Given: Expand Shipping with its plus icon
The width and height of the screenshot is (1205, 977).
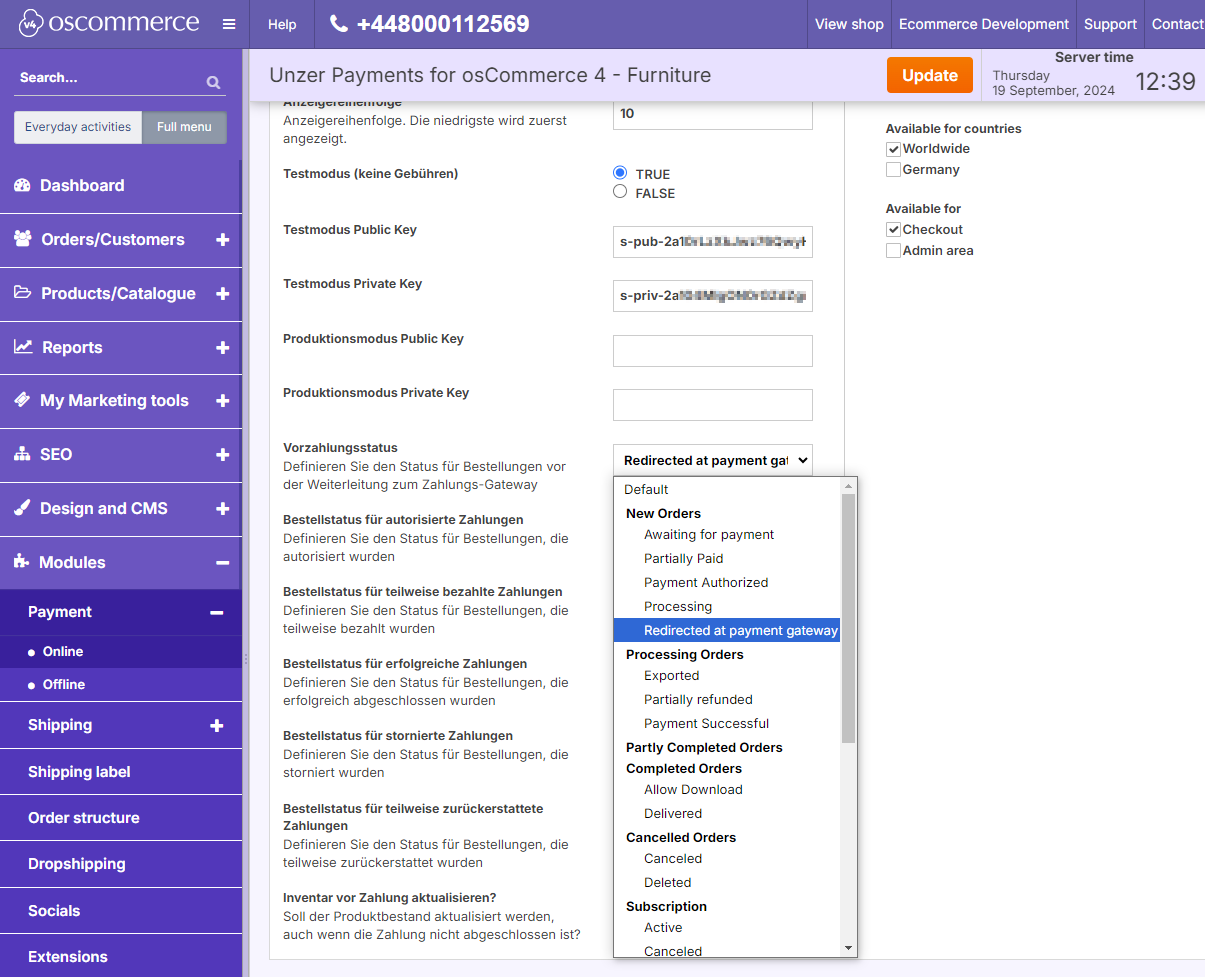Looking at the screenshot, I should tap(216, 726).
